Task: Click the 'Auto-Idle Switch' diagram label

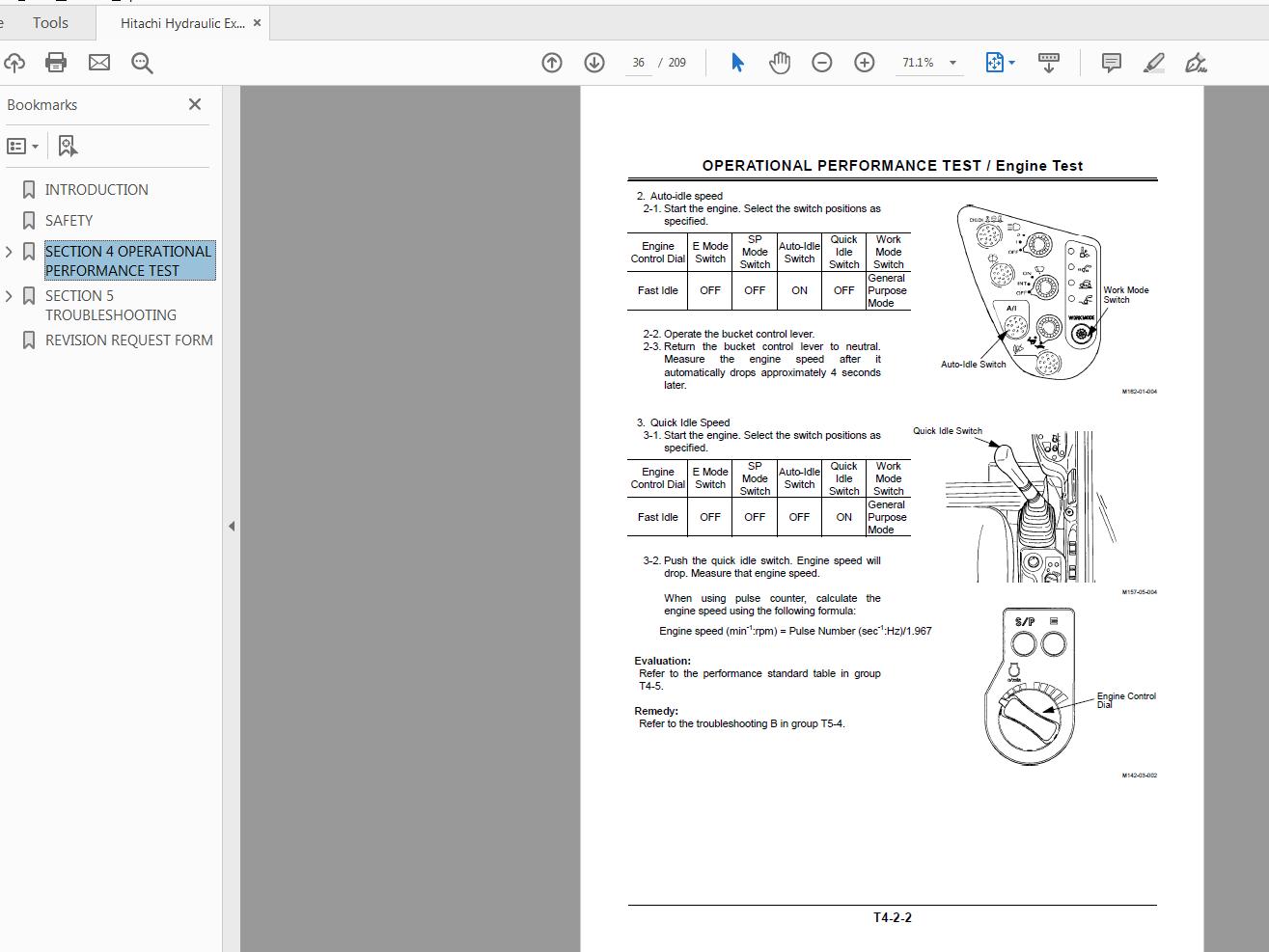Action: point(974,365)
